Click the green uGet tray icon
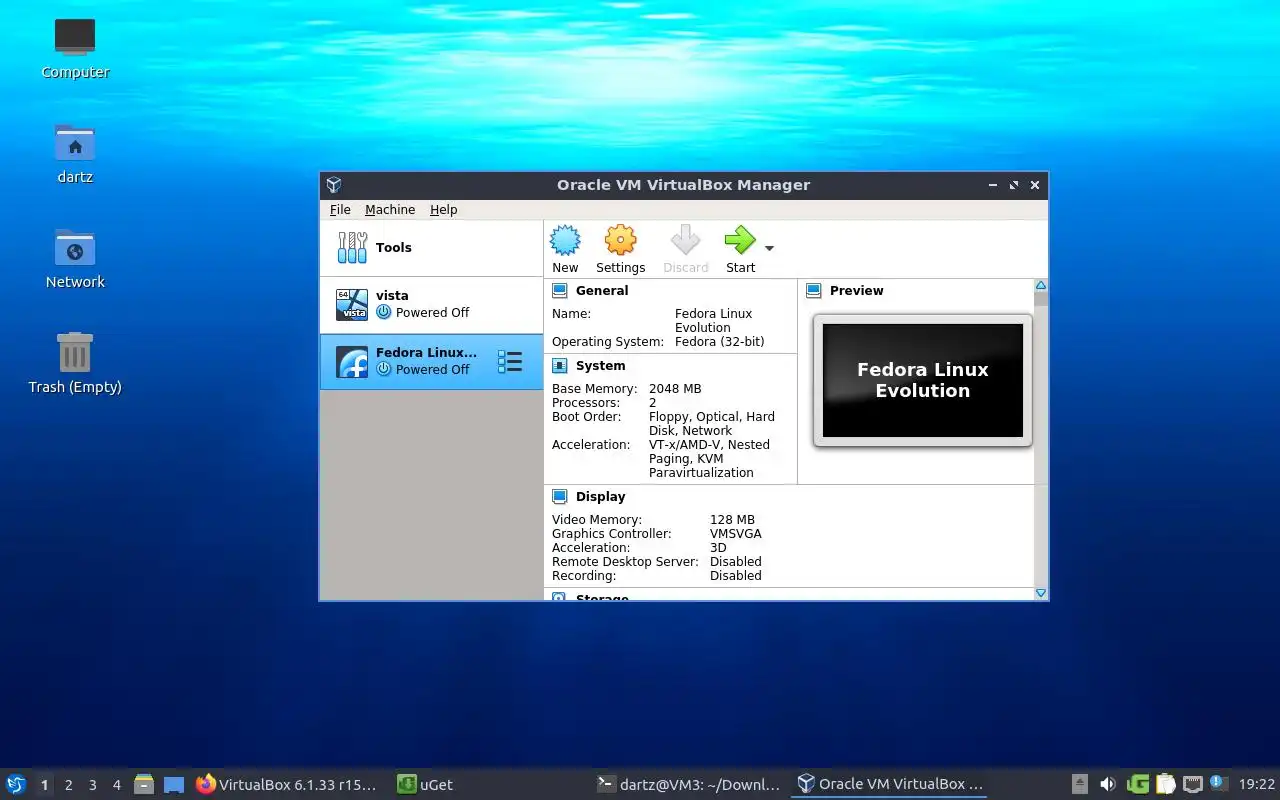The height and width of the screenshot is (800, 1280). 1138,784
